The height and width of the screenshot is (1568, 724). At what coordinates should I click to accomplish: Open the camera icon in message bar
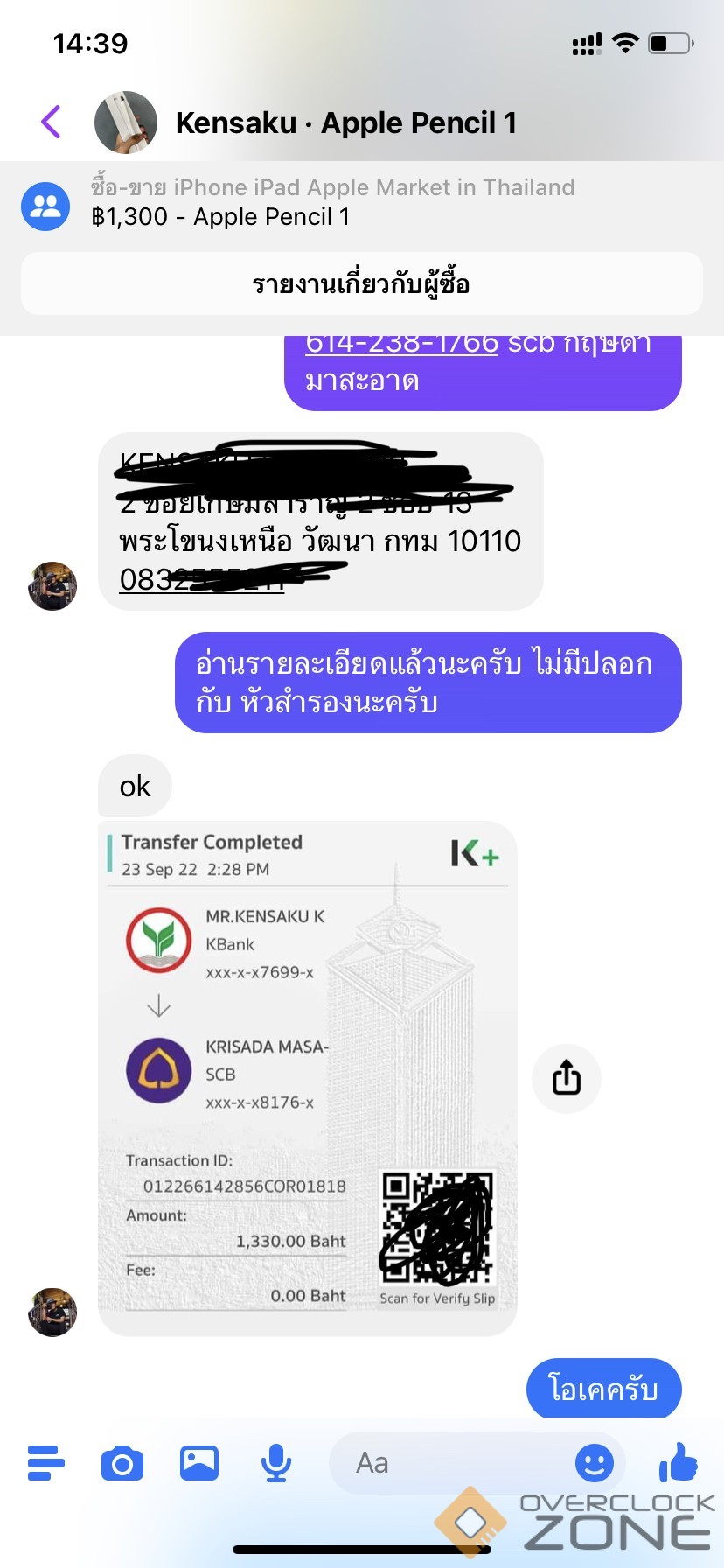122,1464
